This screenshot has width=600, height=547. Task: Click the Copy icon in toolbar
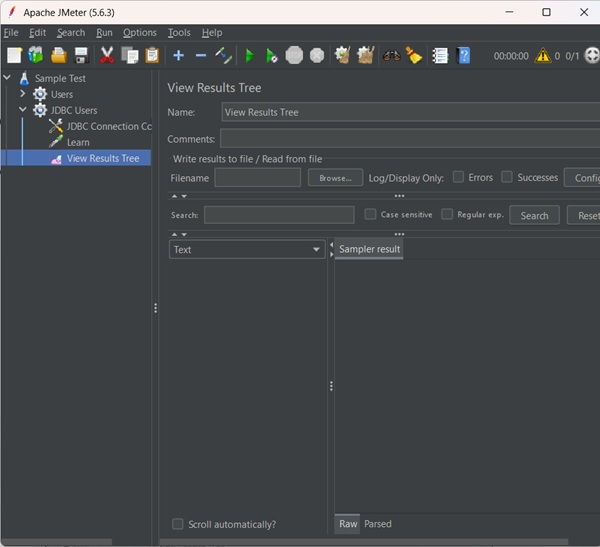coord(130,56)
